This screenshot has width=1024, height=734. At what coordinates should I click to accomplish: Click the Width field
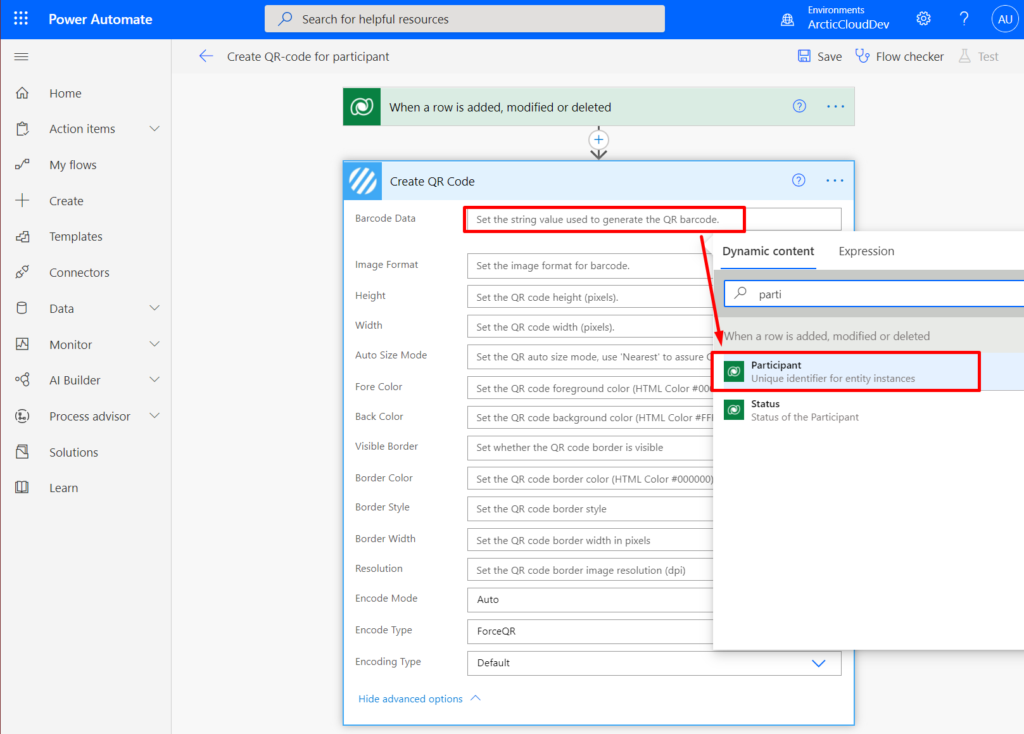click(x=590, y=327)
